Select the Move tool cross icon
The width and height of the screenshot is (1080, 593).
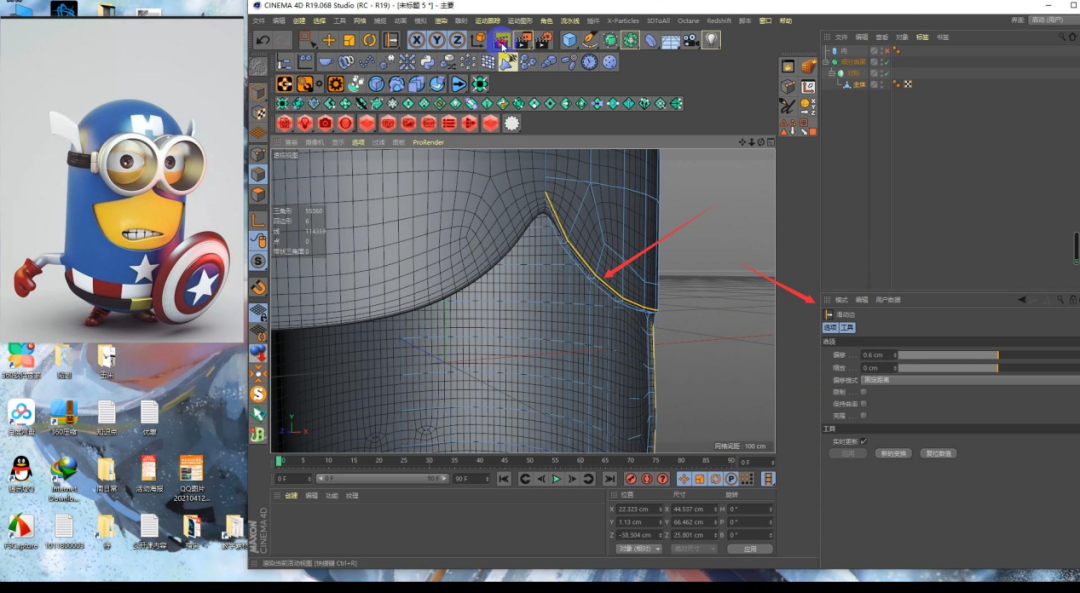pyautogui.click(x=329, y=40)
